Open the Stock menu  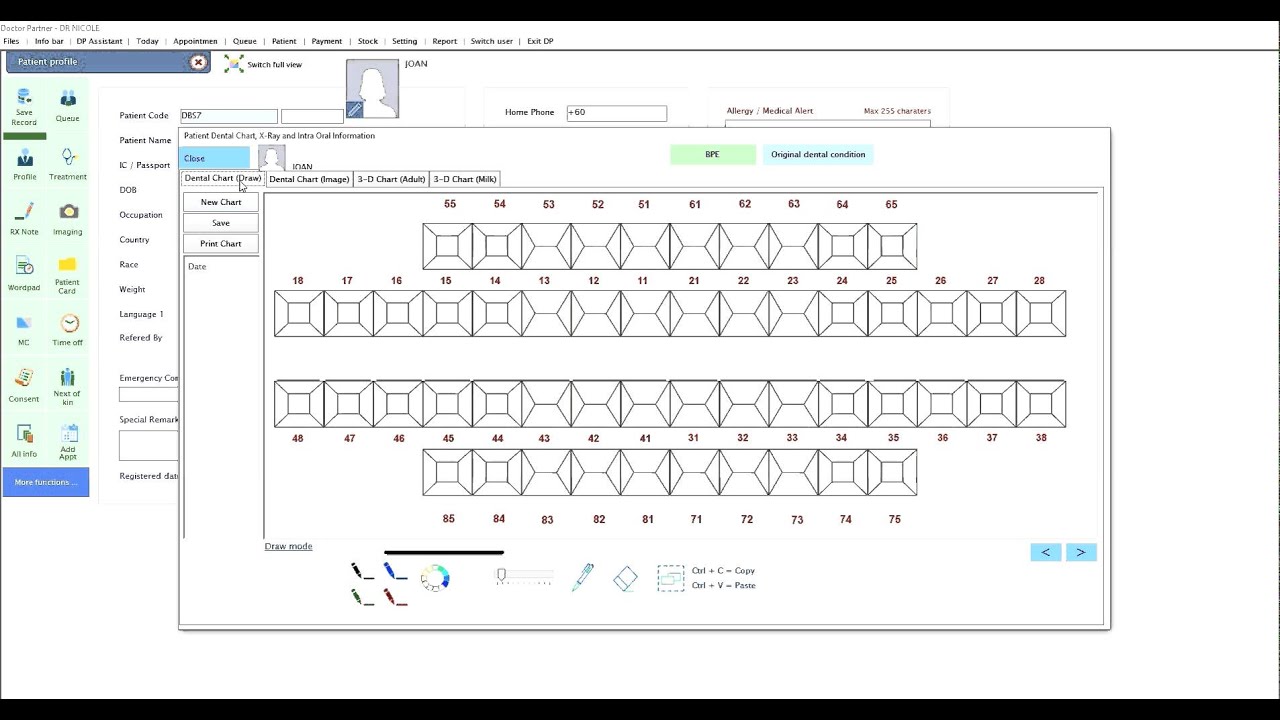tap(368, 41)
